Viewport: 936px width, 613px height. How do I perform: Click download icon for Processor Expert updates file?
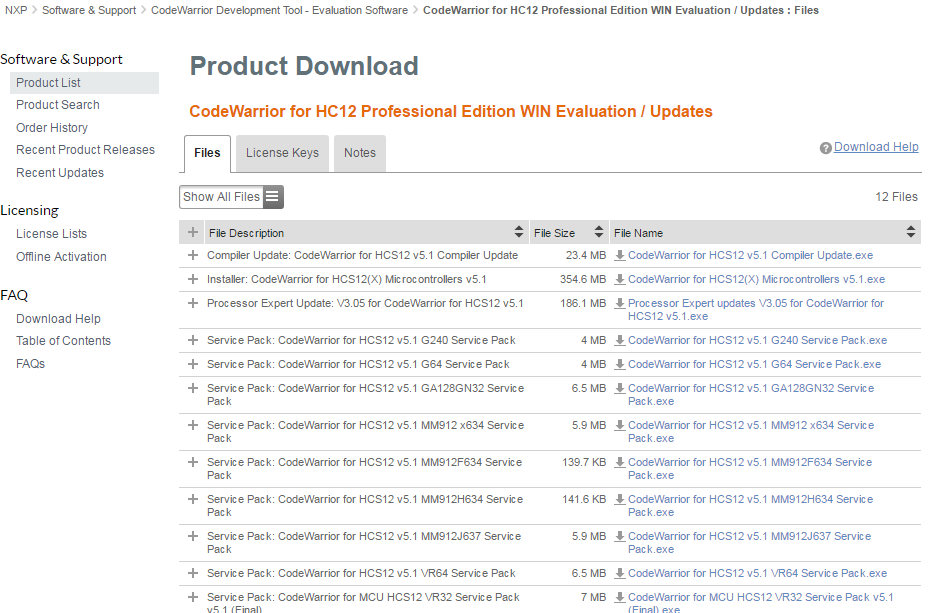coord(620,304)
